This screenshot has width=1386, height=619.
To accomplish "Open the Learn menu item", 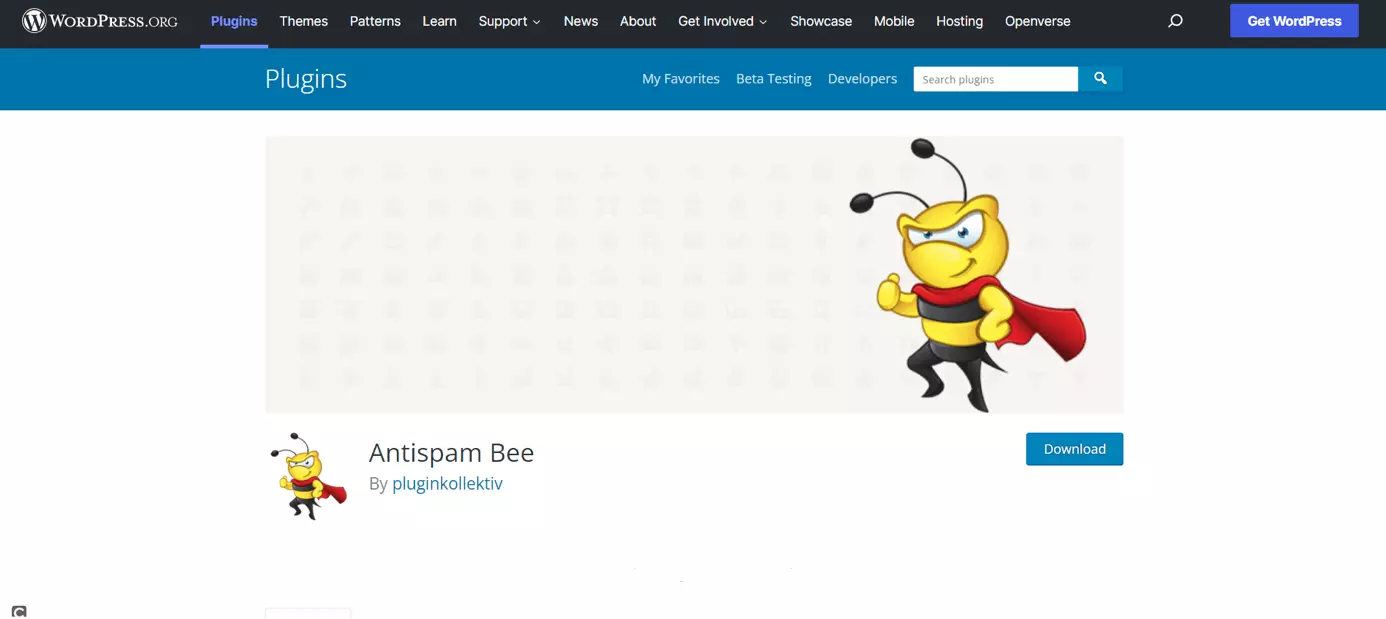I will 439,21.
